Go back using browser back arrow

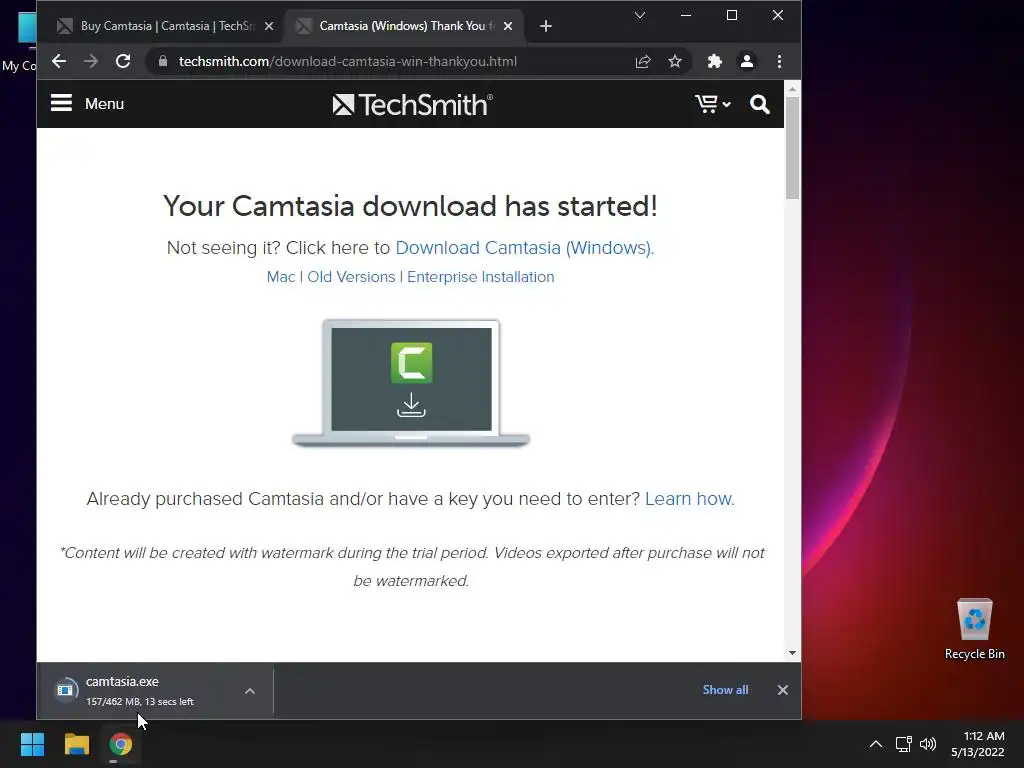click(x=59, y=61)
